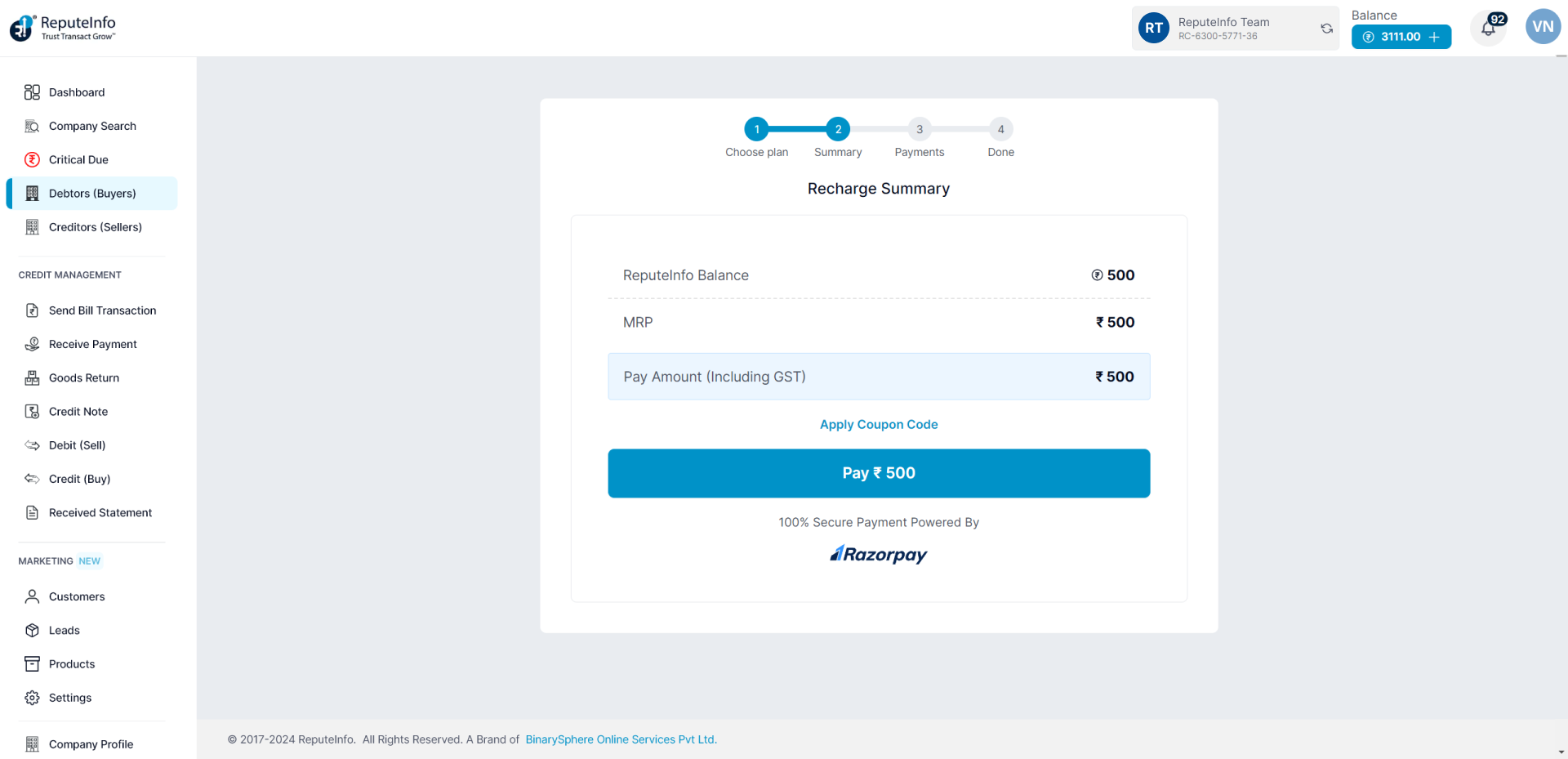Click the Critical Due rupee icon

point(32,159)
